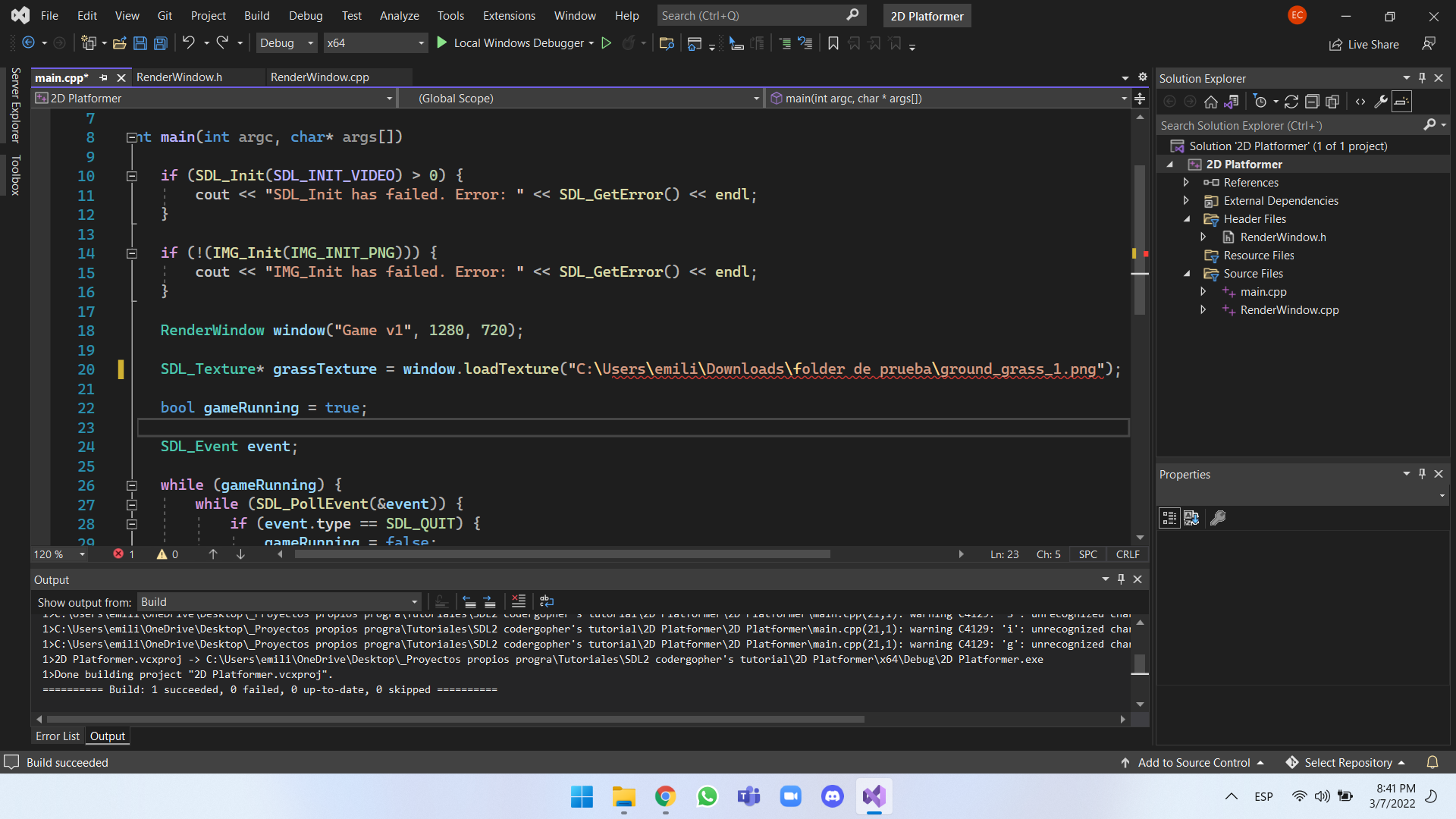Click the View Code icon in Solution Explorer
Screen dimensions: 1456x819
[1360, 102]
